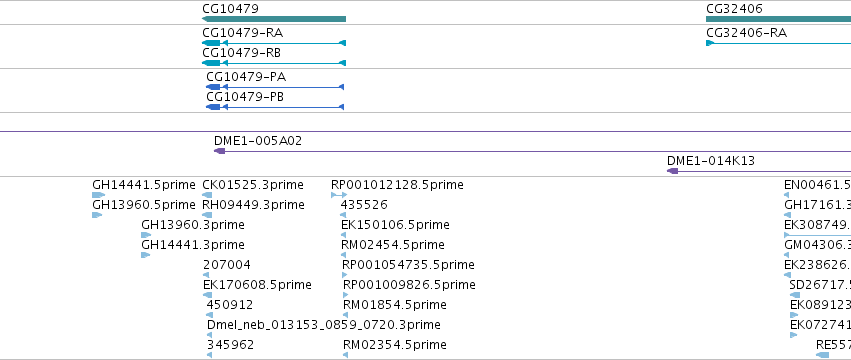Click the RE557 EST arrow glyph
This screenshot has width=851, height=360.
click(822, 355)
